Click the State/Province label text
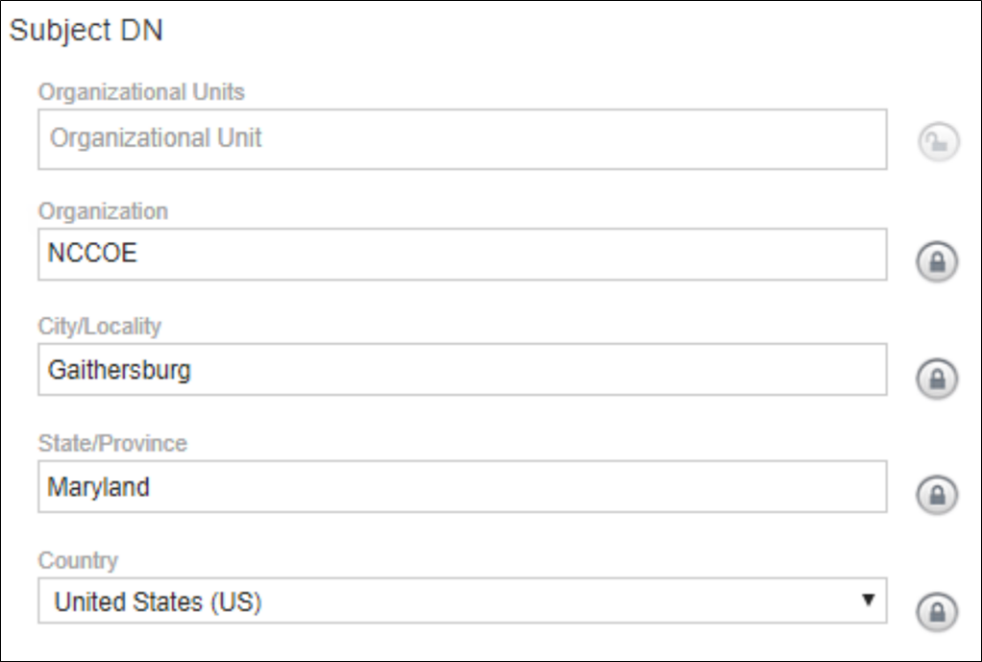The width and height of the screenshot is (982, 662). tap(112, 443)
